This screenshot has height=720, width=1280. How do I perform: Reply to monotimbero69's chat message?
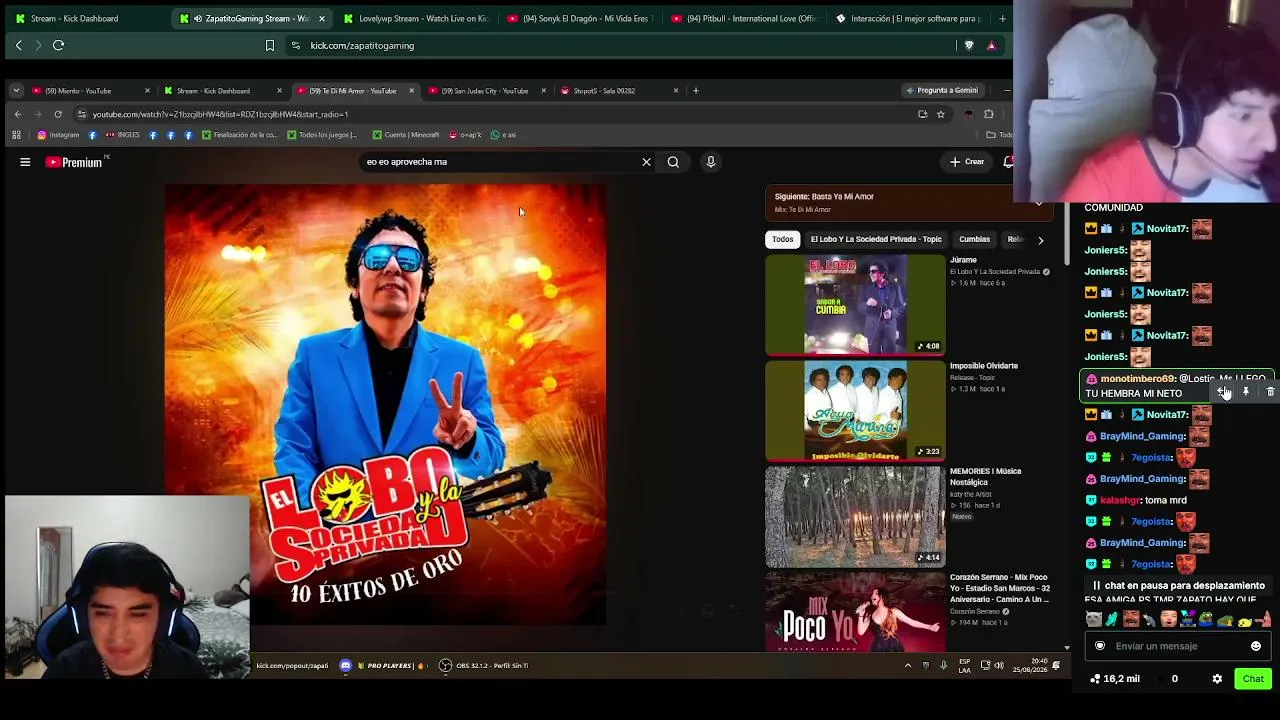(1221, 392)
